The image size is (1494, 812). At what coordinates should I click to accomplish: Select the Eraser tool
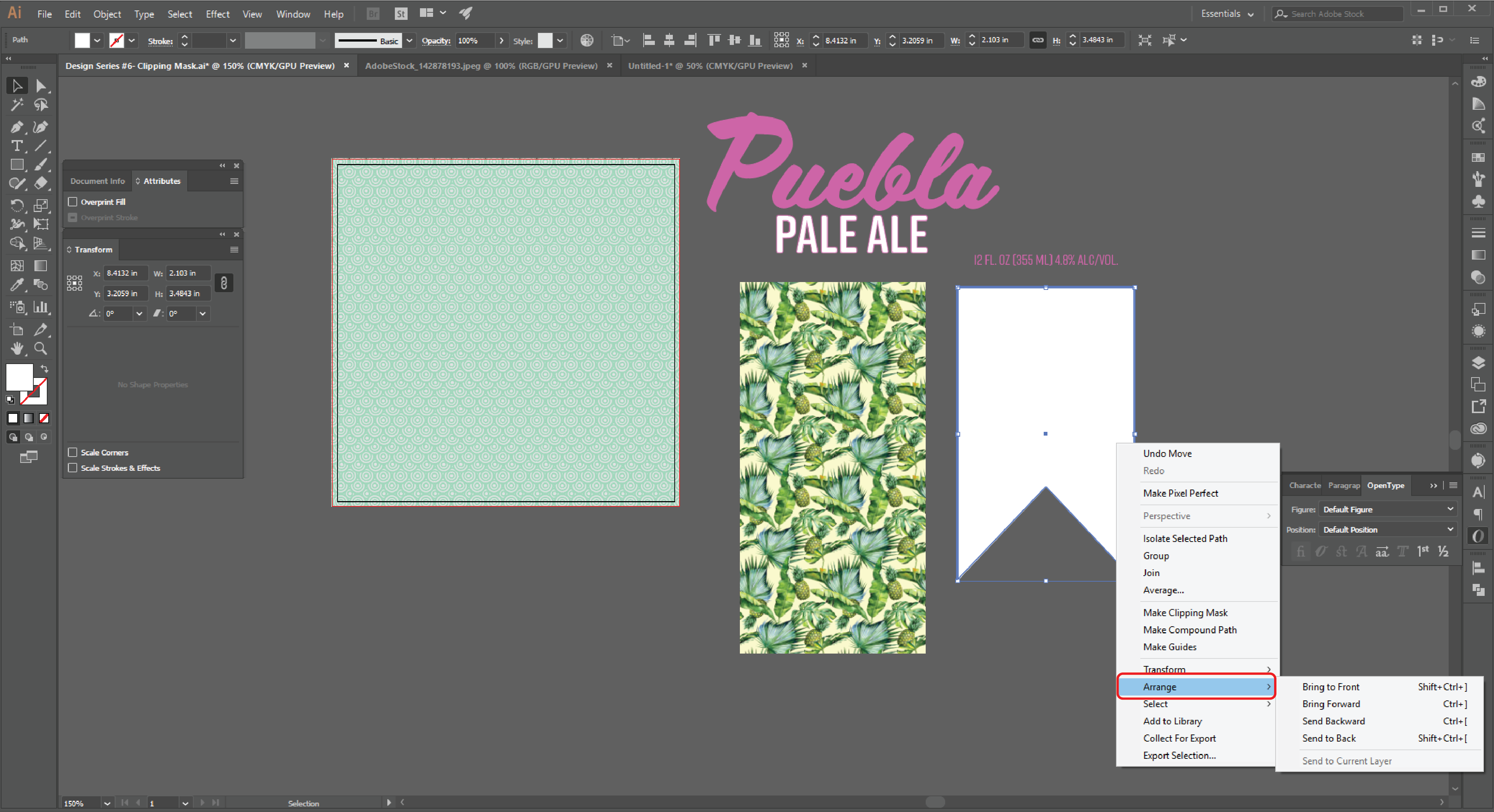[x=40, y=183]
